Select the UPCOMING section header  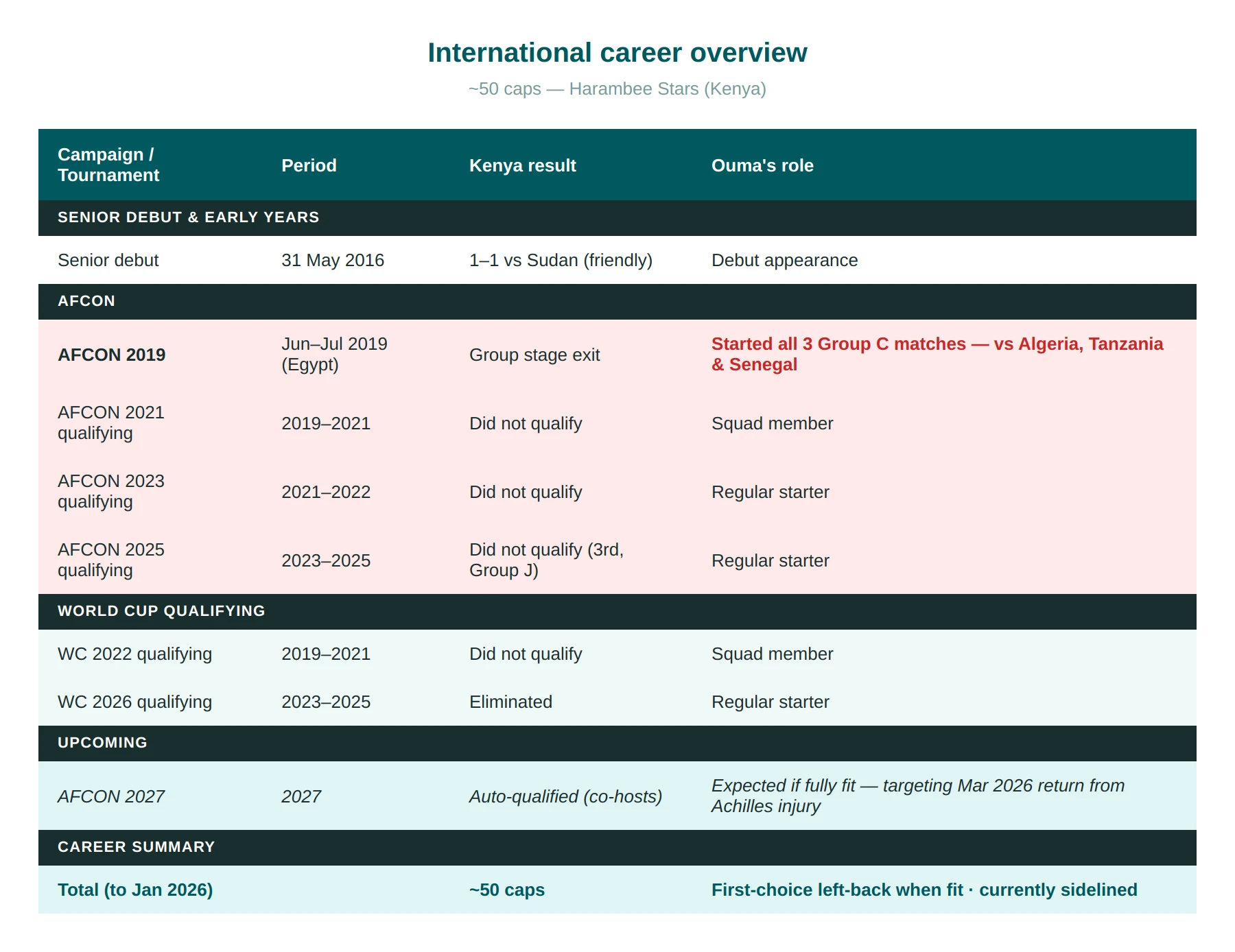tap(617, 743)
